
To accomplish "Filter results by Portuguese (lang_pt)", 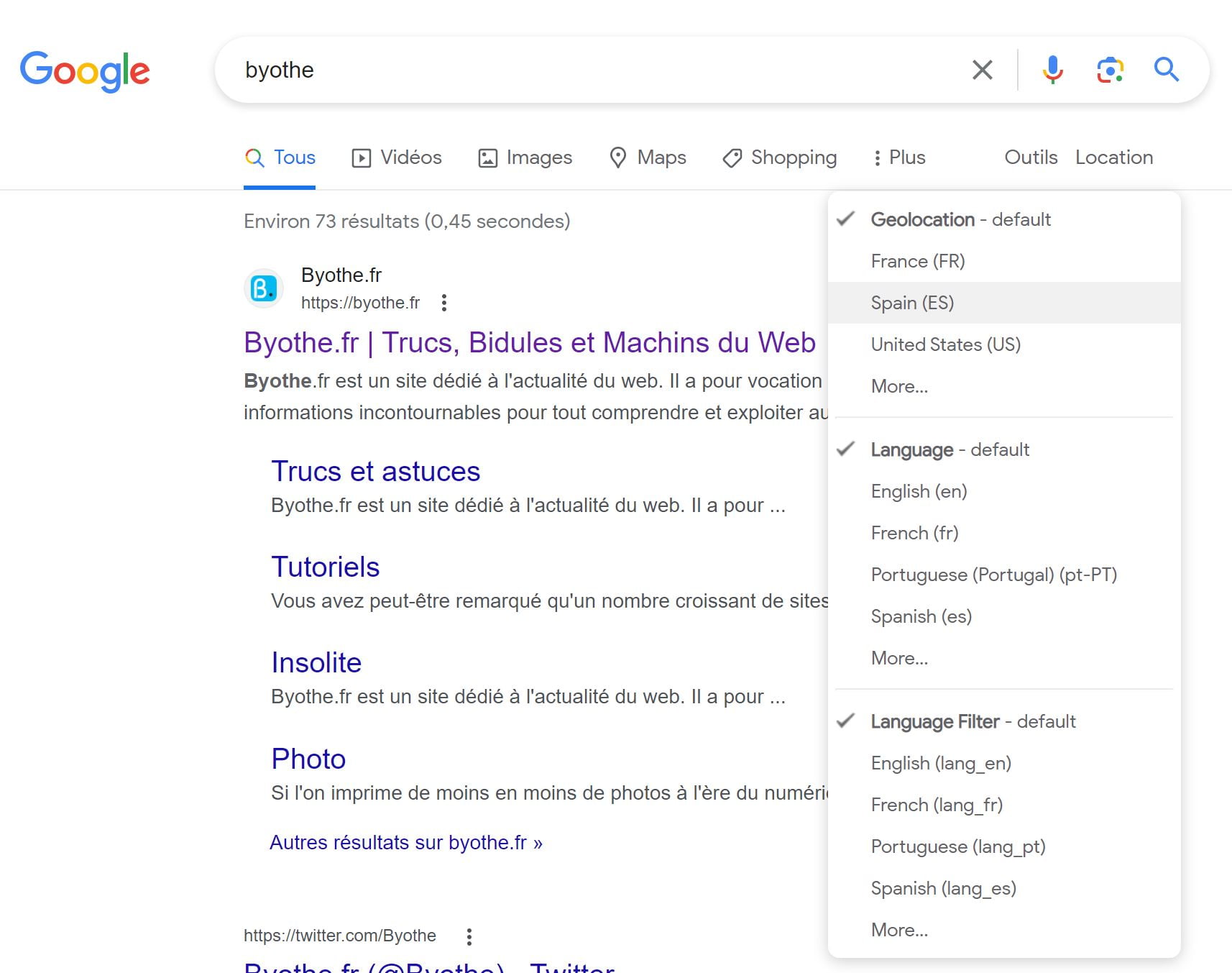I will pyautogui.click(x=1004, y=846).
